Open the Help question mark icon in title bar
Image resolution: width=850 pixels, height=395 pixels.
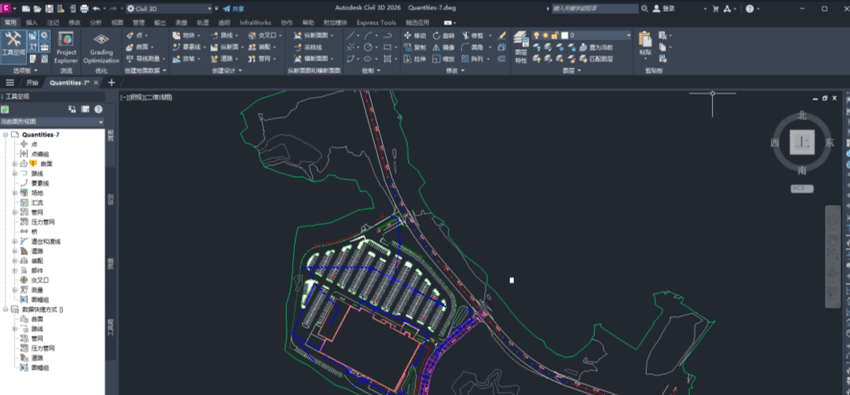tap(749, 9)
